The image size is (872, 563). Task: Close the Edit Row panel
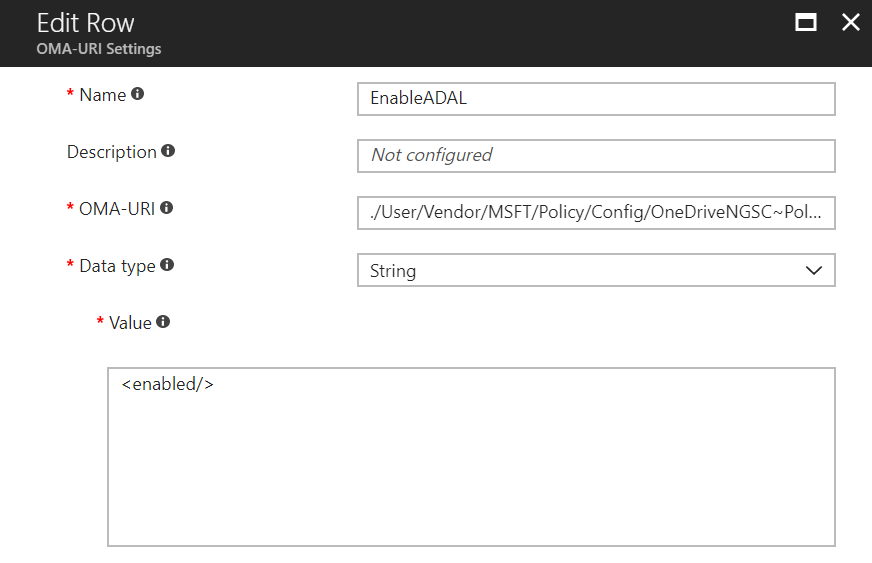850,23
